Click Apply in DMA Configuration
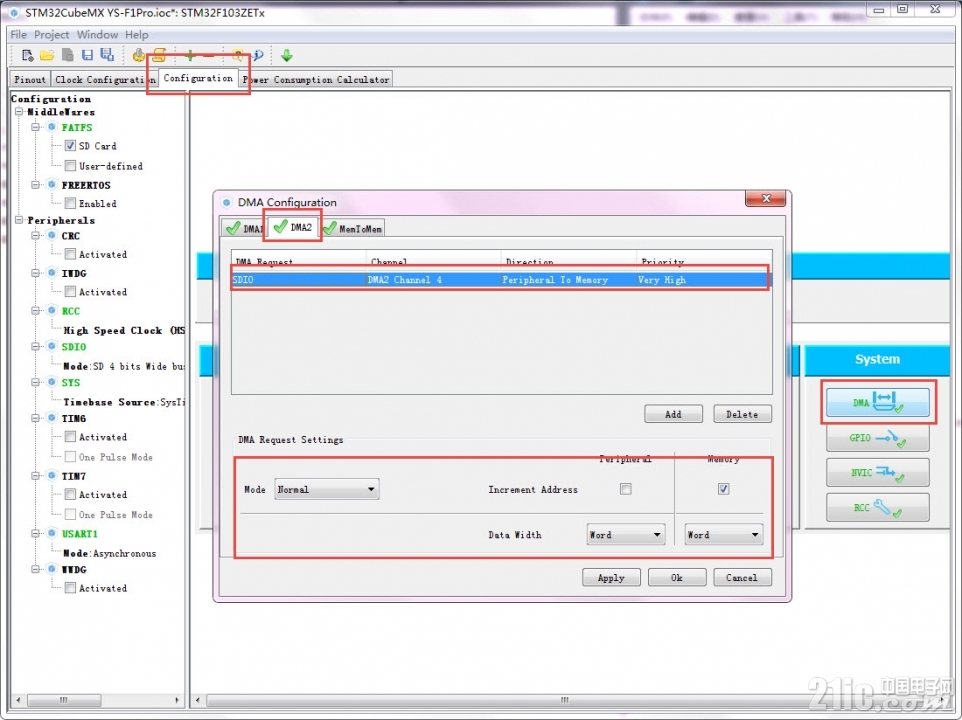The width and height of the screenshot is (962, 720). point(611,577)
